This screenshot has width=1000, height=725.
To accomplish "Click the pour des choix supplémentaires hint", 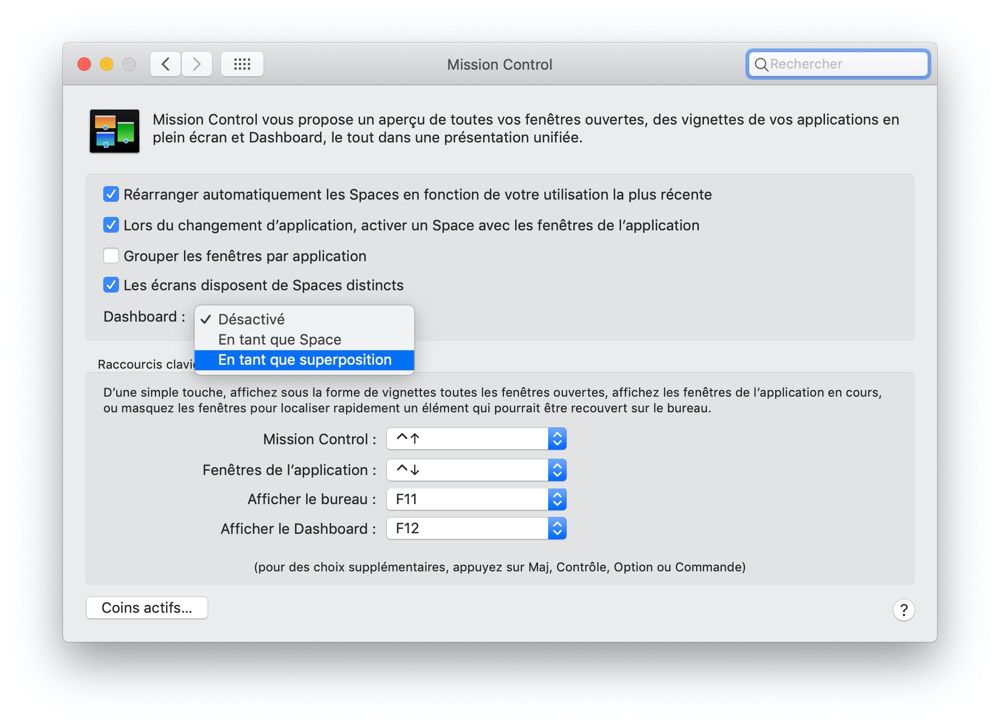I will (x=499, y=567).
